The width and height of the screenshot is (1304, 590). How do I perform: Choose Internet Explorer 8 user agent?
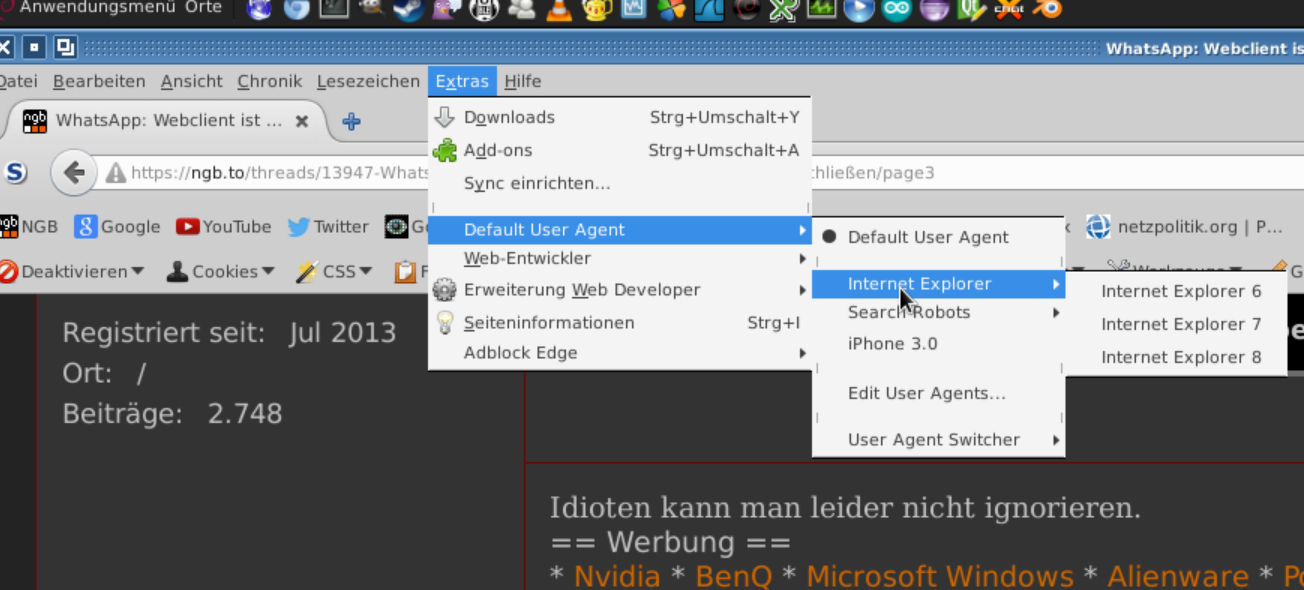pyautogui.click(x=1180, y=357)
